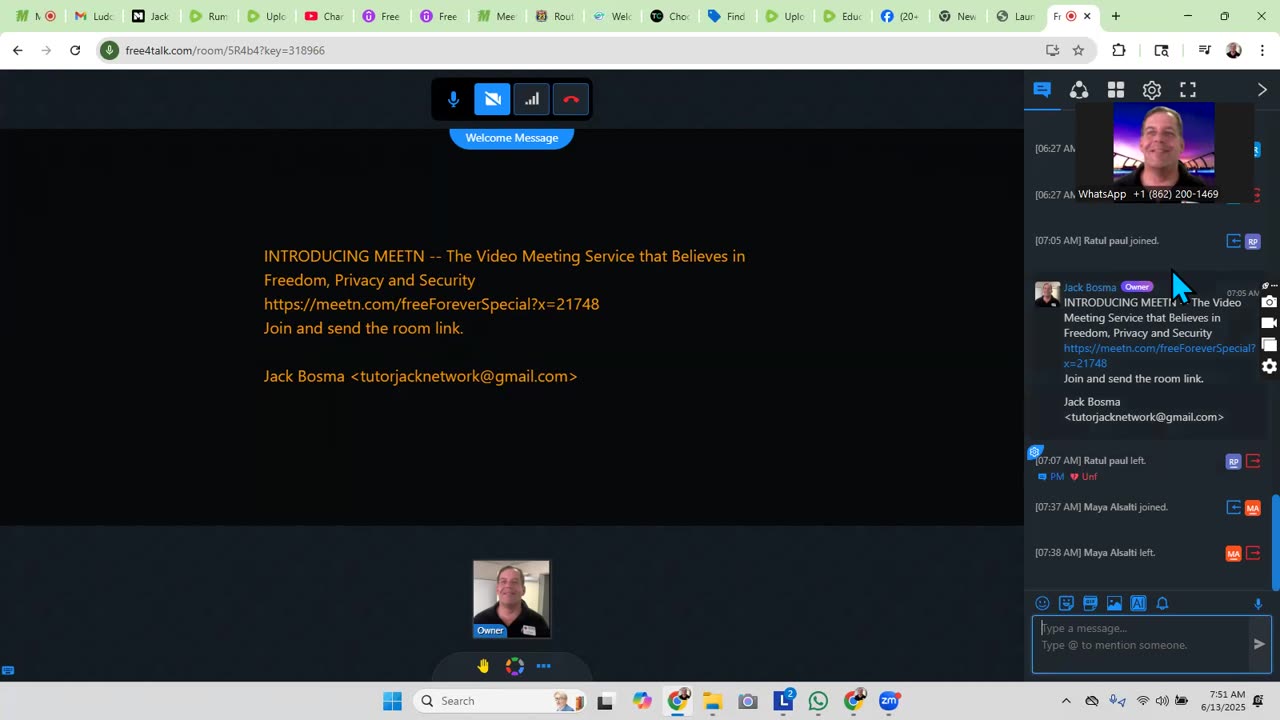Click the chat panel scrollbar
The image size is (1280, 720).
coord(1275,543)
